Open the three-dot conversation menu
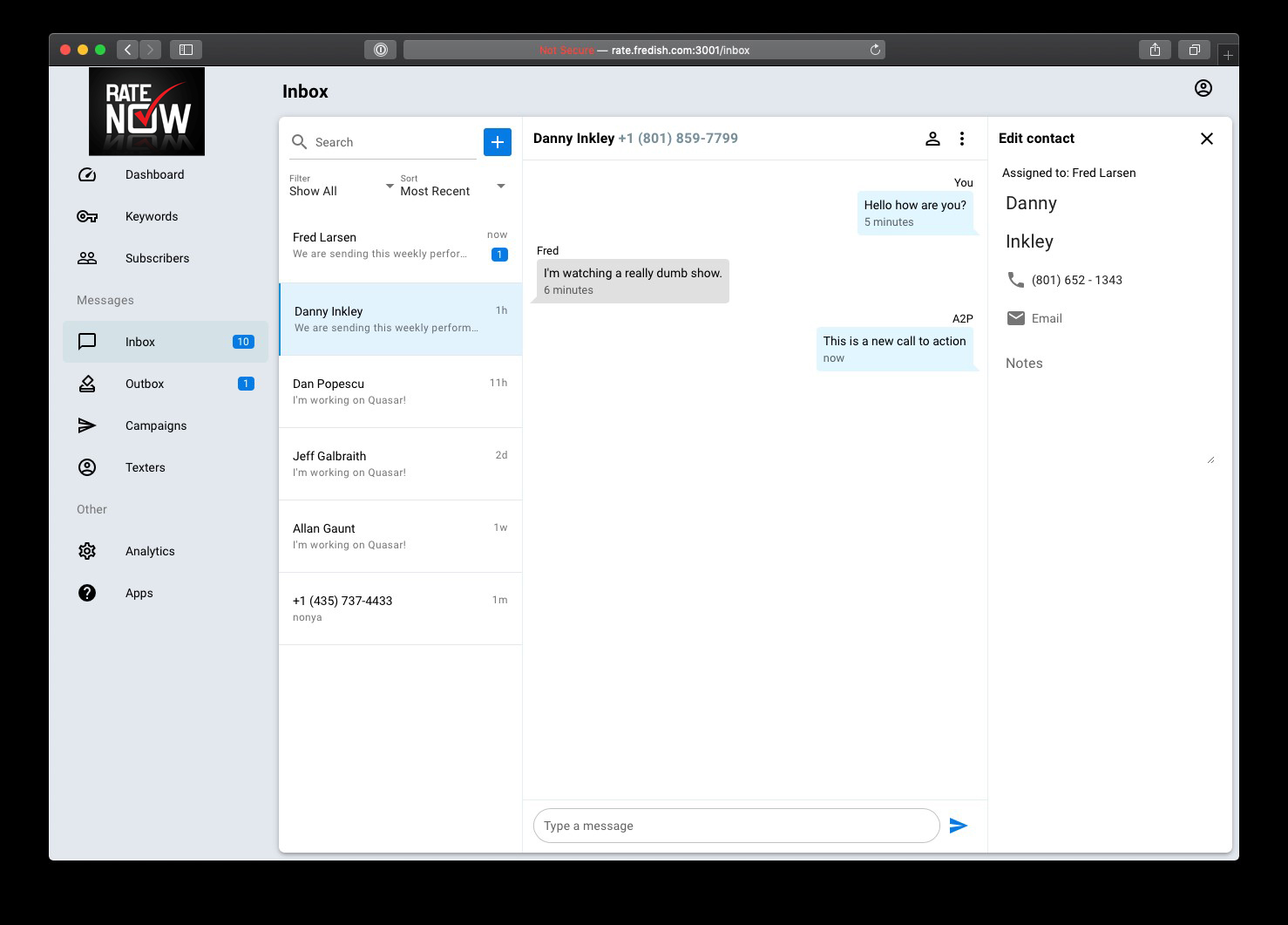 (962, 139)
